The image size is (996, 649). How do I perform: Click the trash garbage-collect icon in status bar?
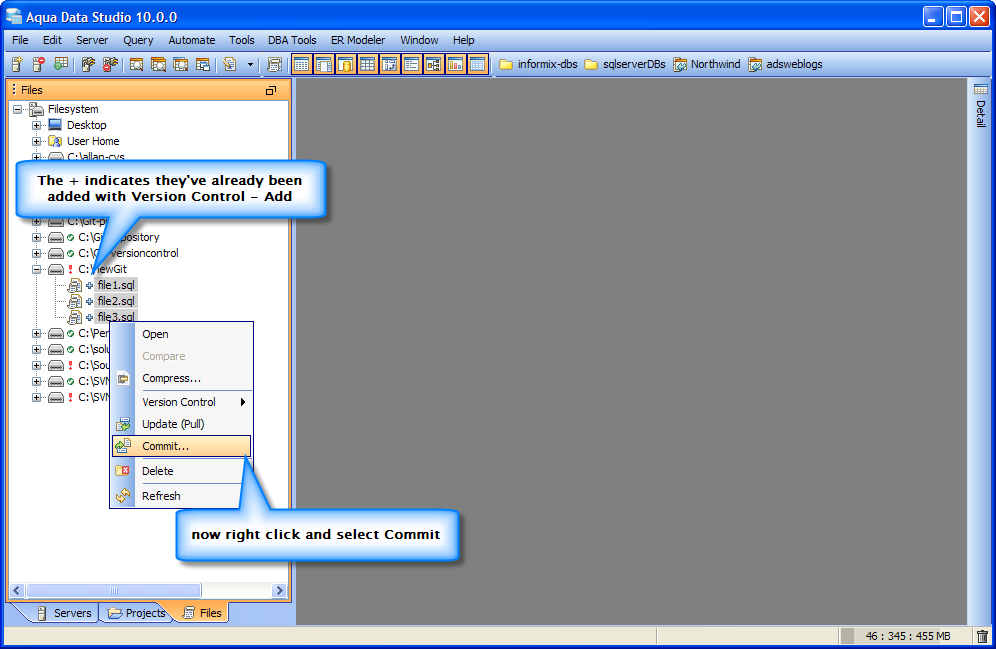click(982, 636)
